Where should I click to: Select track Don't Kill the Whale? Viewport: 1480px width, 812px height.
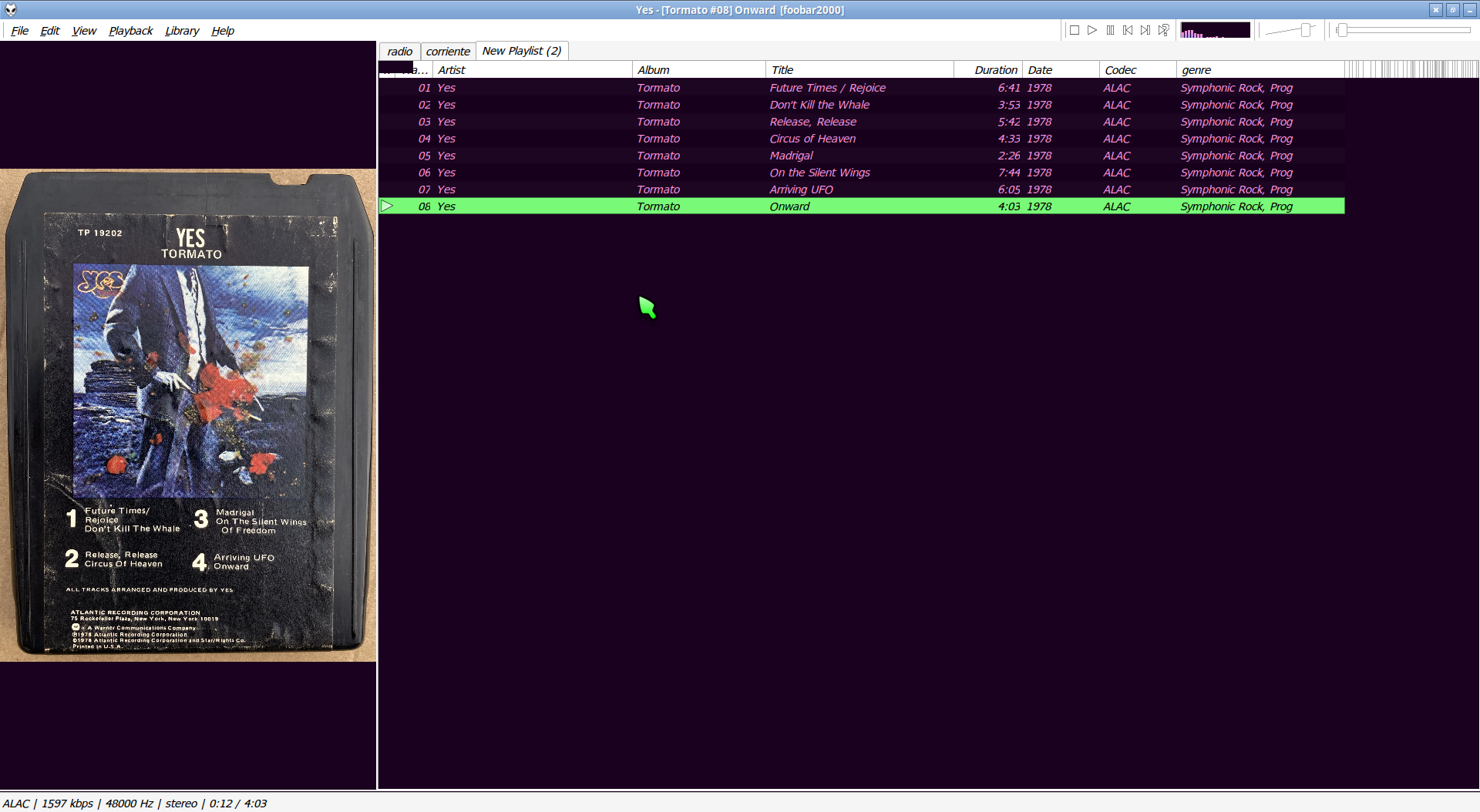pos(862,105)
